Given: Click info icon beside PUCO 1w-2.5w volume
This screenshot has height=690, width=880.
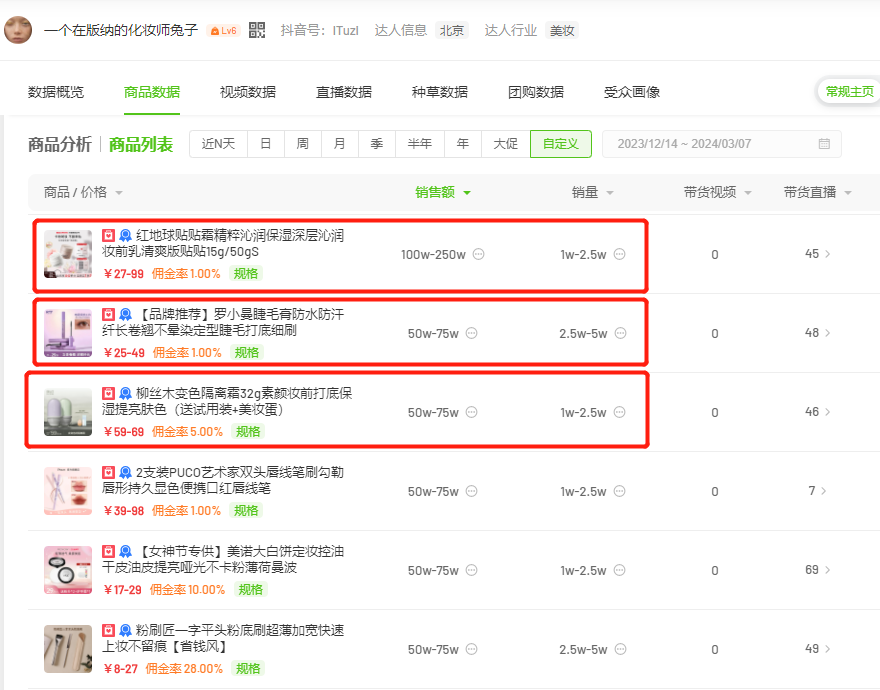Looking at the screenshot, I should [x=619, y=491].
